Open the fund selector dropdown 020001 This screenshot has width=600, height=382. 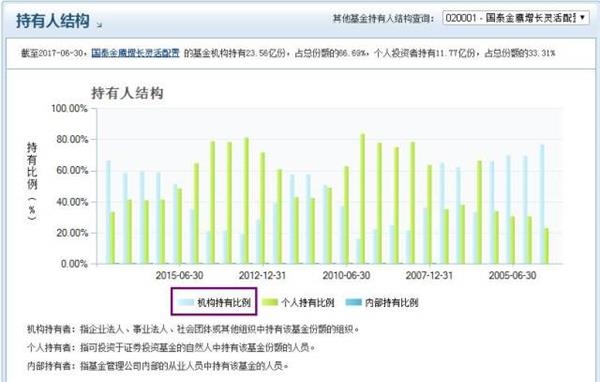point(515,18)
